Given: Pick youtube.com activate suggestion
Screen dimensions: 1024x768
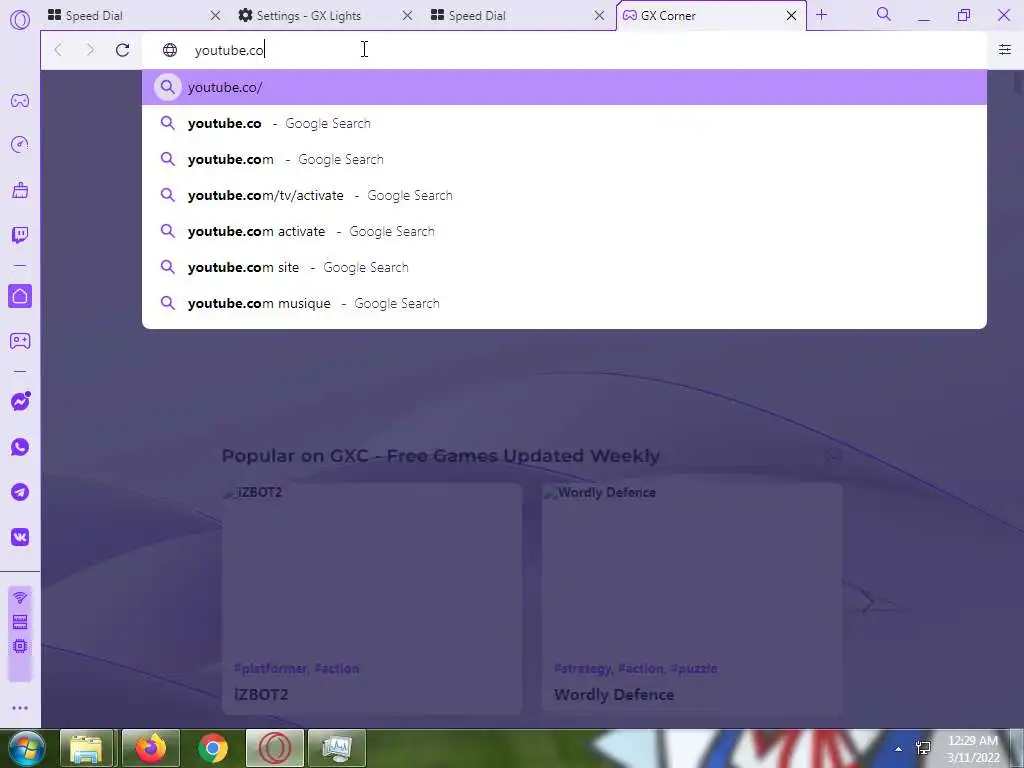Looking at the screenshot, I should click(x=564, y=231).
